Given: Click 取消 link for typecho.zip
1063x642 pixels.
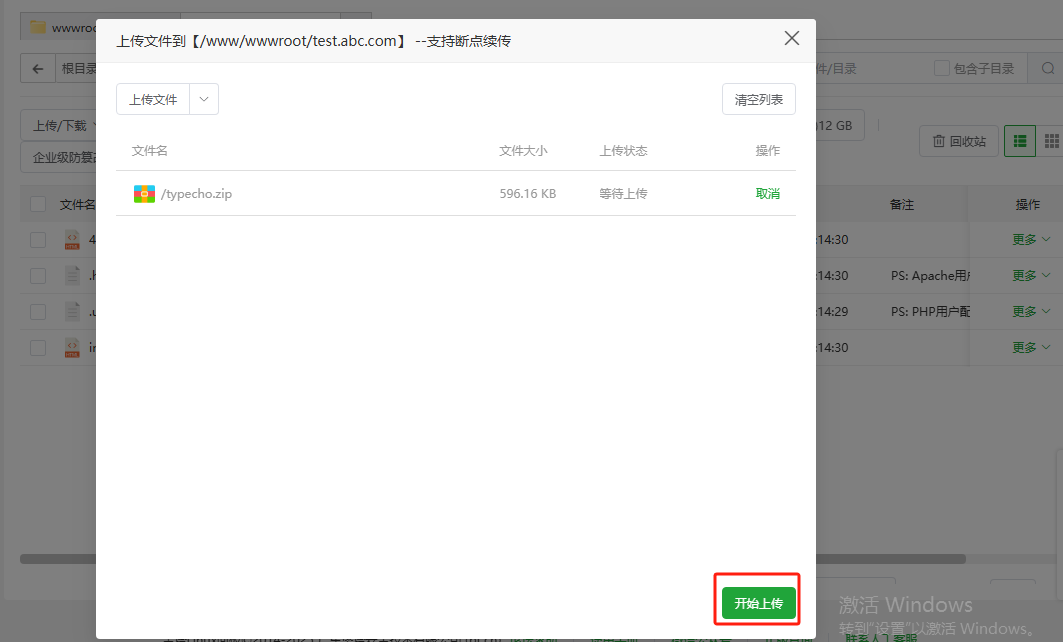Looking at the screenshot, I should click(768, 194).
